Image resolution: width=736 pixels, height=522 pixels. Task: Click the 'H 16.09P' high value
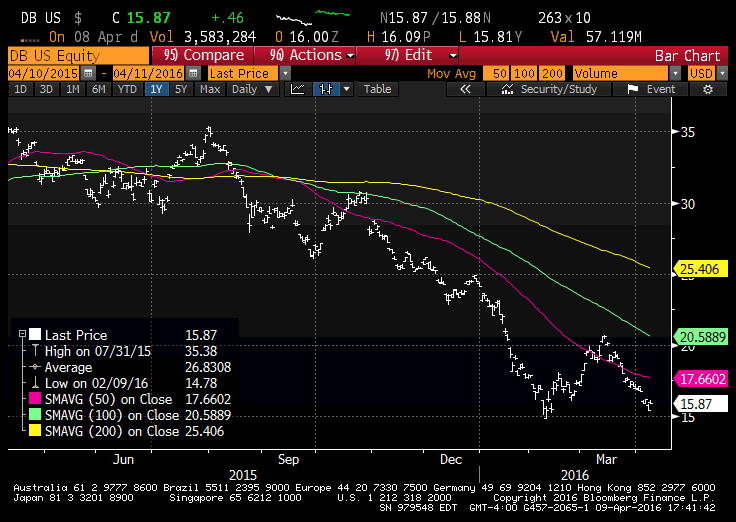pos(399,37)
